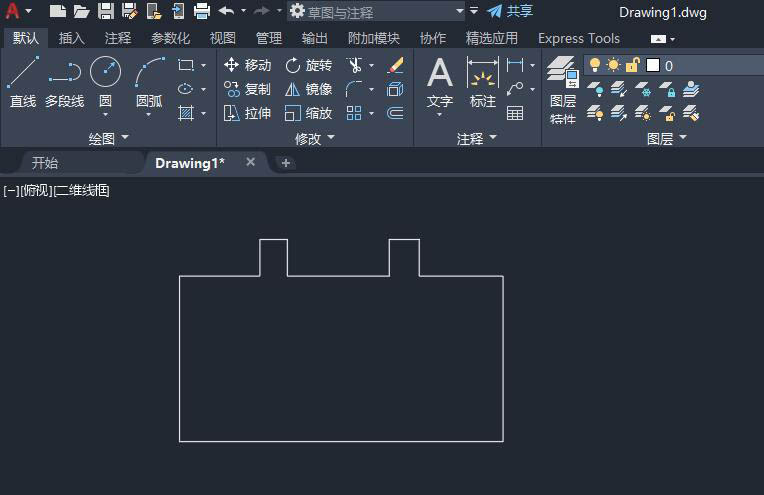
Task: Add a new drawing tab with plus
Action: click(286, 163)
